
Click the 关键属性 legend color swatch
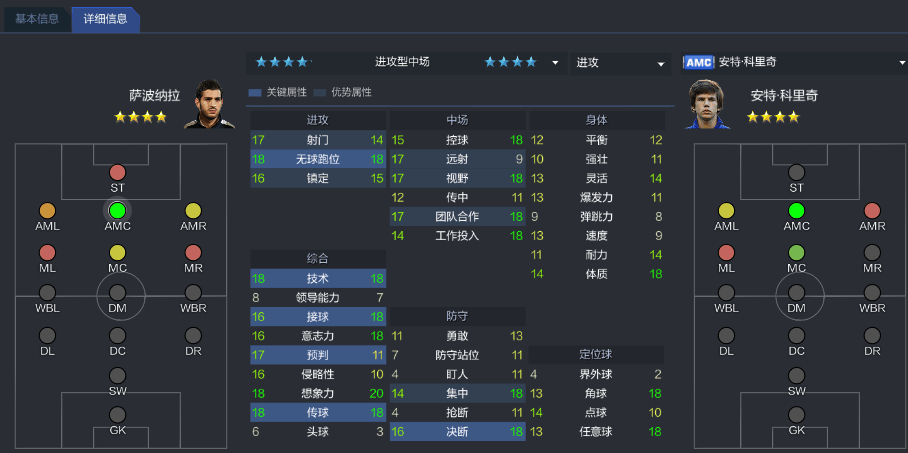tap(255, 92)
